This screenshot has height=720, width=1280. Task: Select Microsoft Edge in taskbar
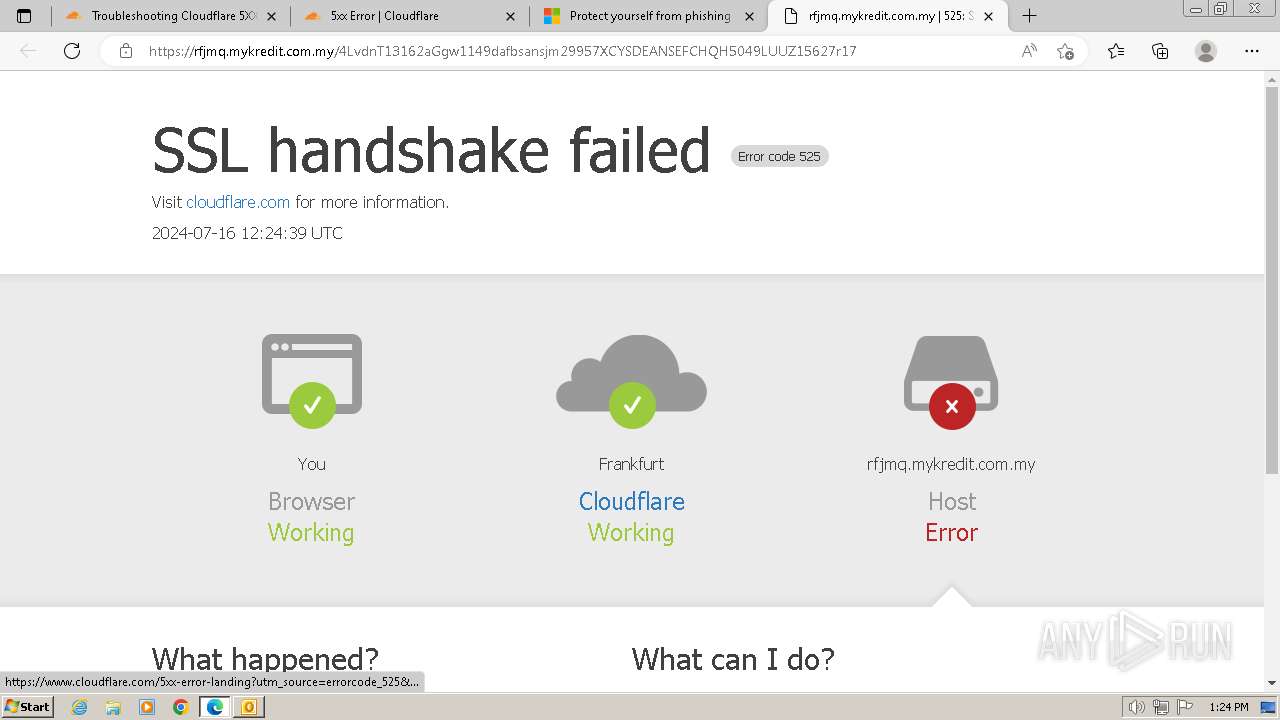click(x=215, y=707)
